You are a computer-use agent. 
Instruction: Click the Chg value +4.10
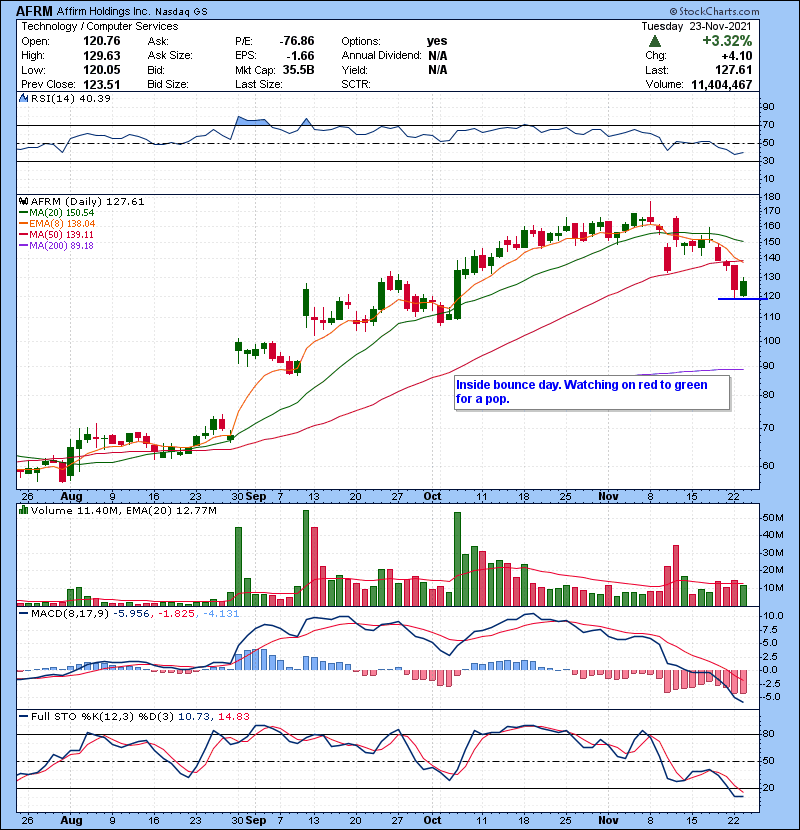click(736, 56)
